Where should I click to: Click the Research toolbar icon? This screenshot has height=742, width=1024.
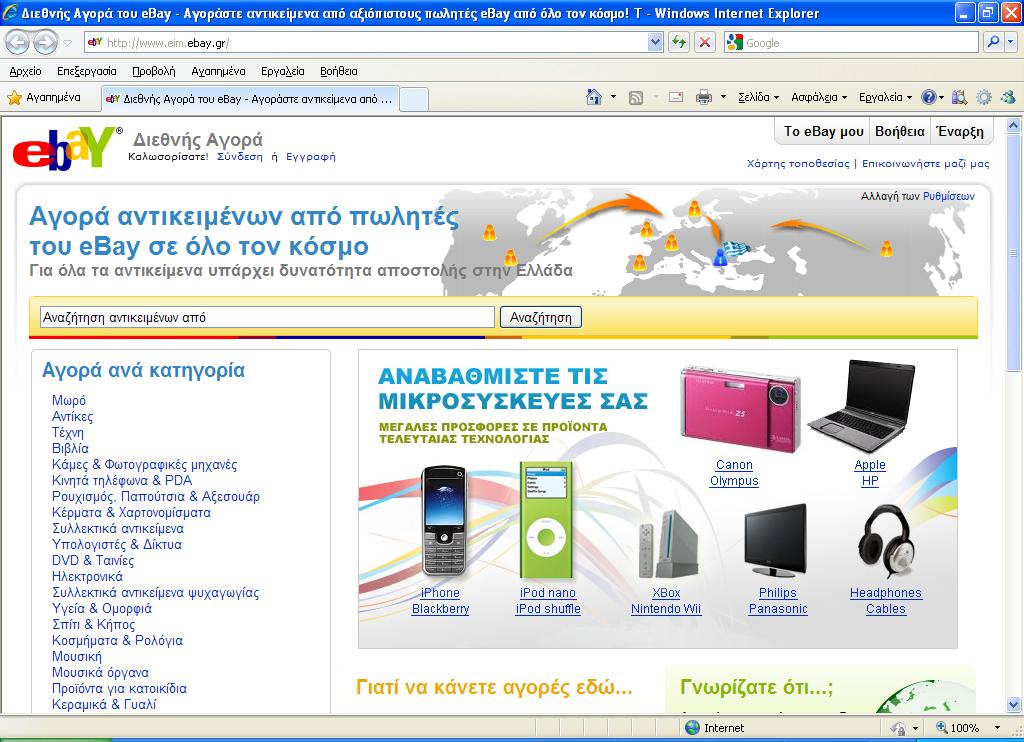pyautogui.click(x=959, y=98)
